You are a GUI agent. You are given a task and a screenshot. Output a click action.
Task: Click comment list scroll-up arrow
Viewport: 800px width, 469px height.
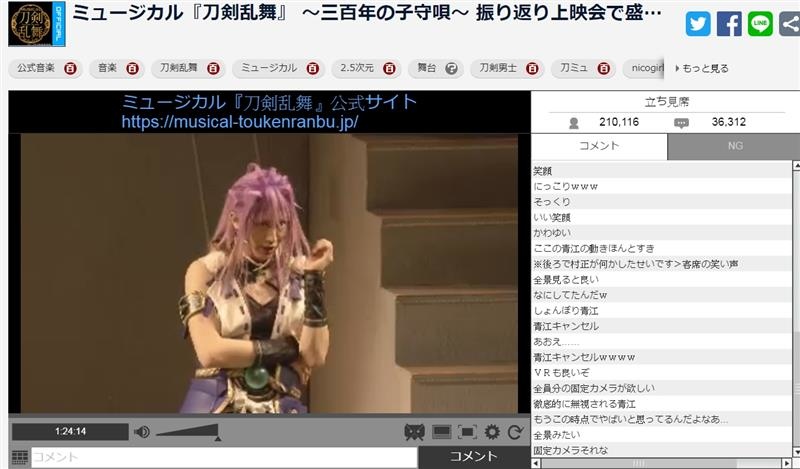click(x=796, y=165)
